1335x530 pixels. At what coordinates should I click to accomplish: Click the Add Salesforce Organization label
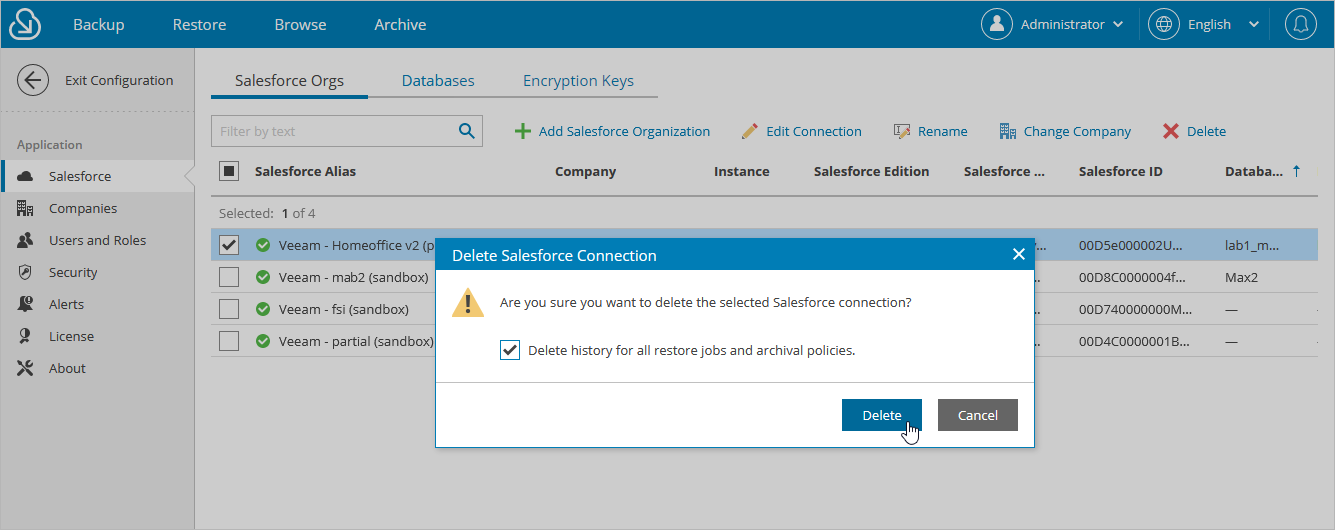click(624, 131)
